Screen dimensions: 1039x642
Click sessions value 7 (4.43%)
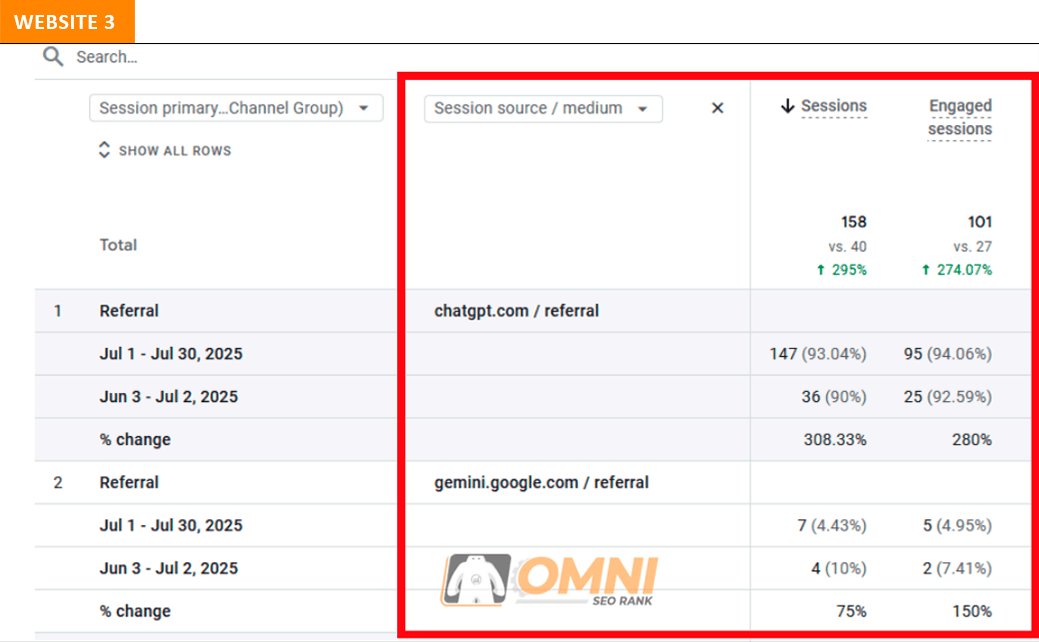pos(832,525)
